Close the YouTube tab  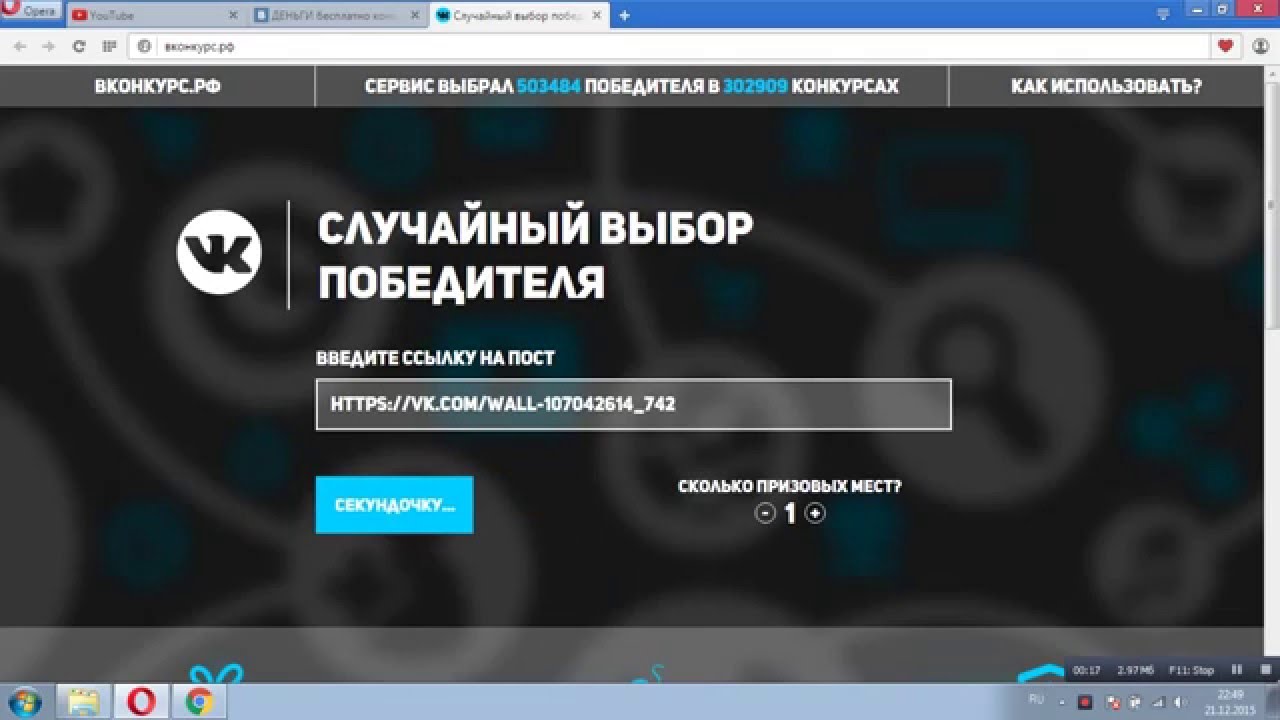pos(233,15)
